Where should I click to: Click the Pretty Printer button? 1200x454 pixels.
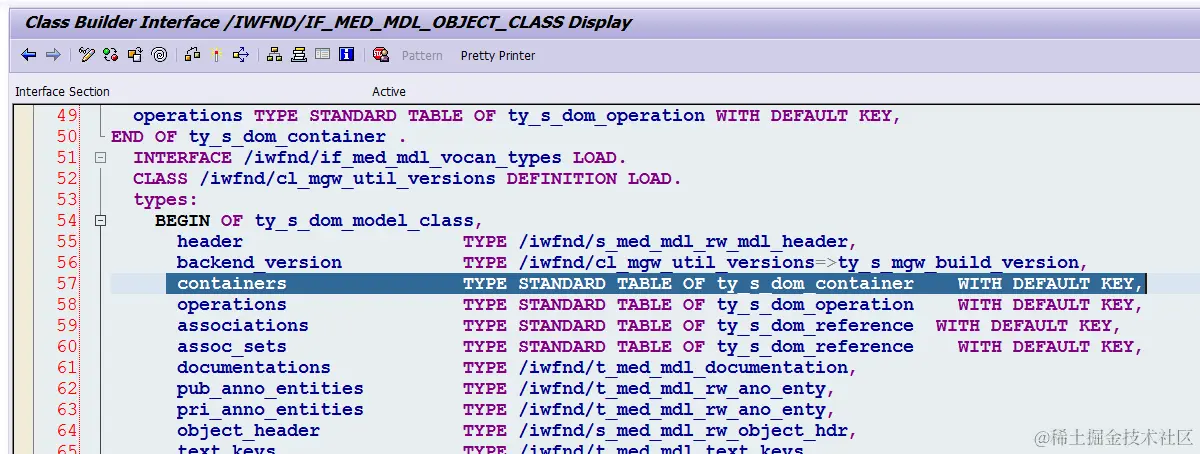point(498,56)
